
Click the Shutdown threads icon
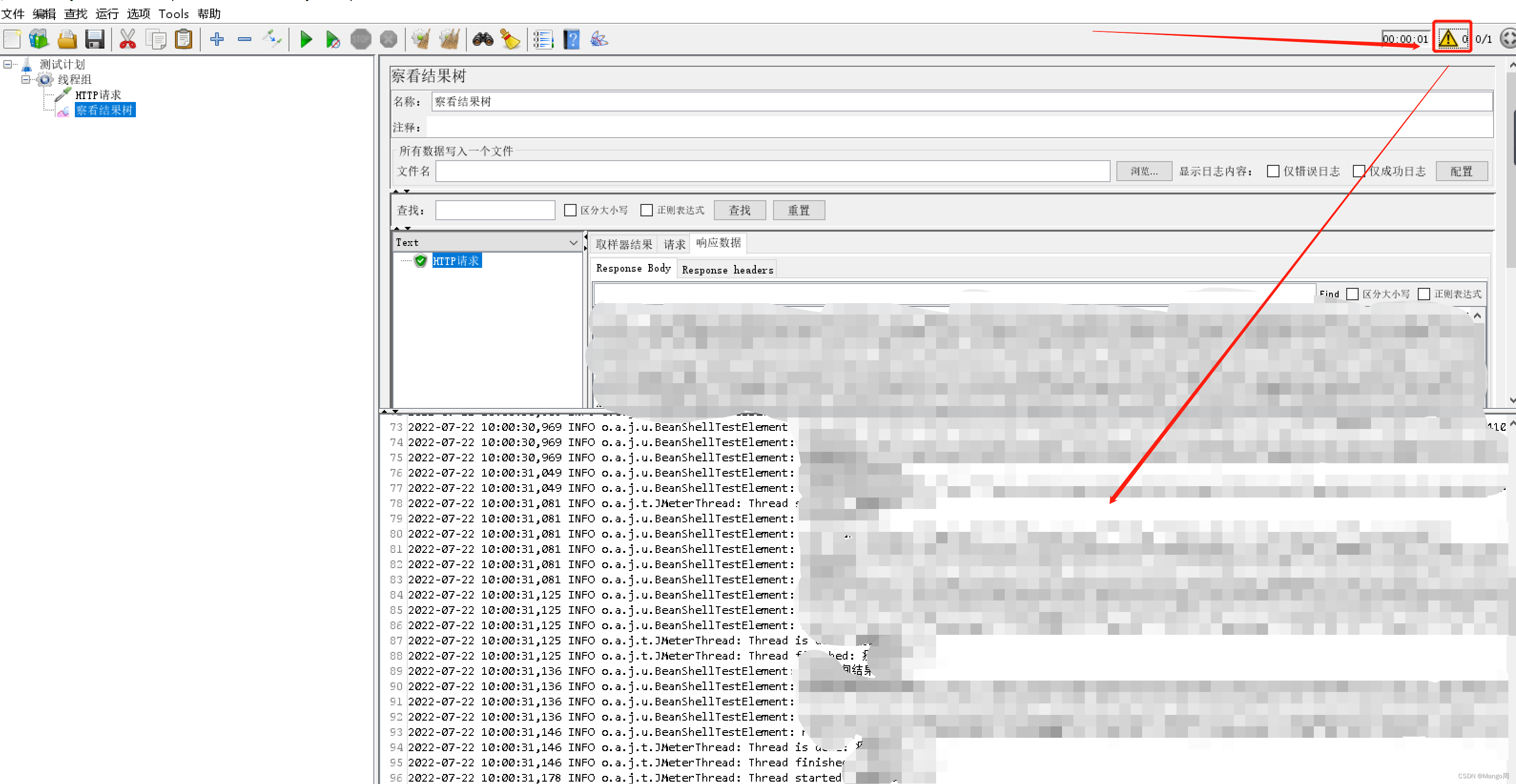coord(388,40)
